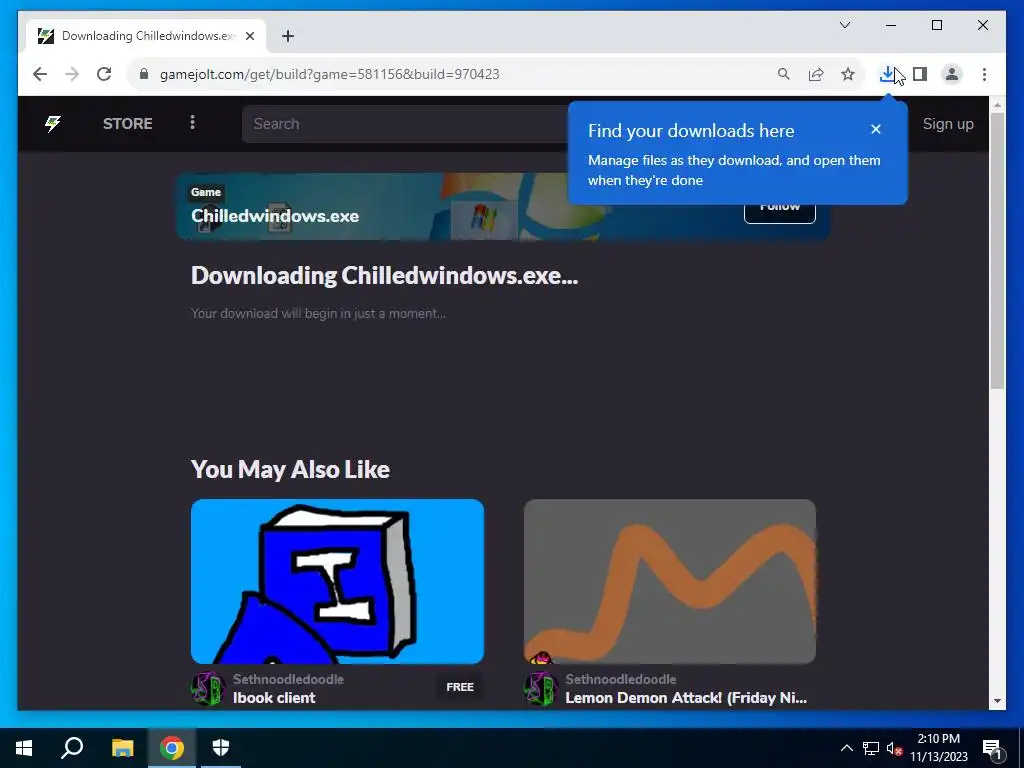Toggle the Chrome side panel icon
The width and height of the screenshot is (1024, 768).
(x=920, y=74)
